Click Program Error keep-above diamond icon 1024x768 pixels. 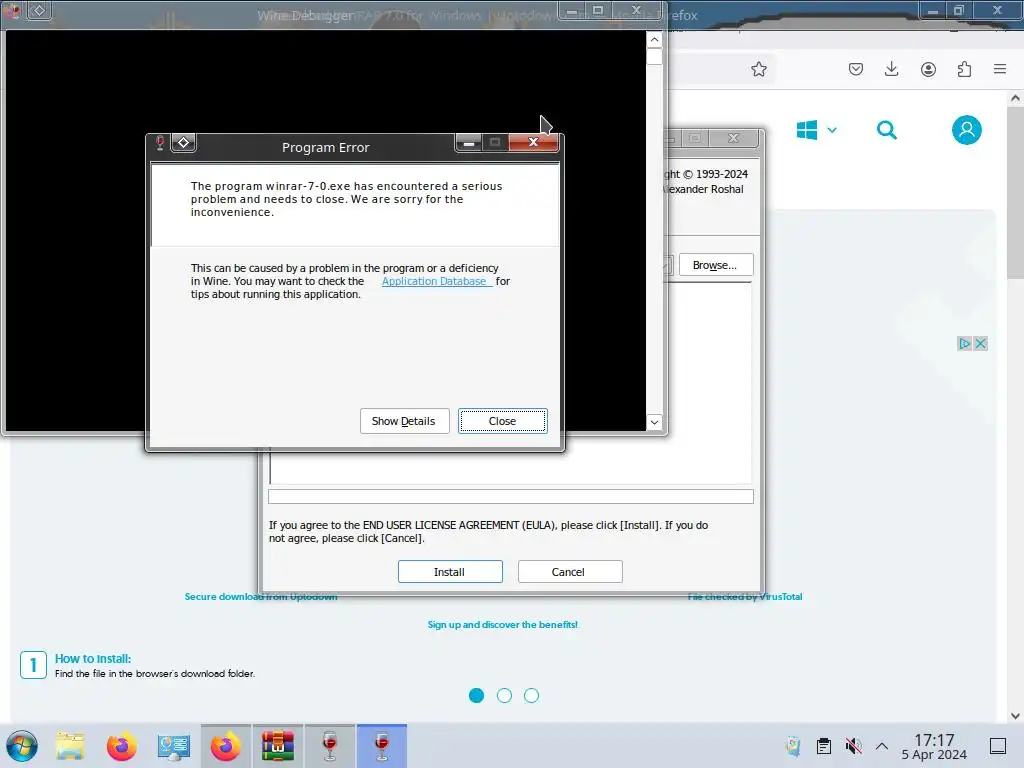click(x=184, y=142)
